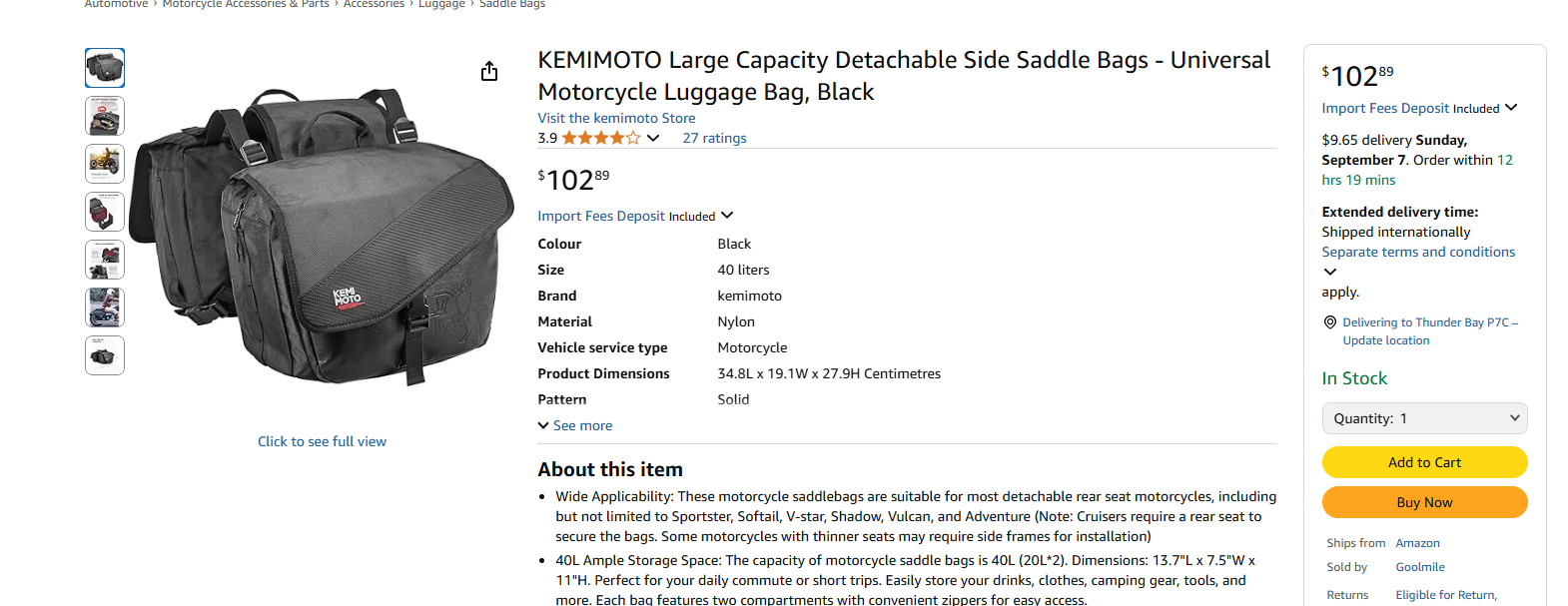The width and height of the screenshot is (1568, 606).
Task: Click main product image for full view
Action: pyautogui.click(x=322, y=240)
